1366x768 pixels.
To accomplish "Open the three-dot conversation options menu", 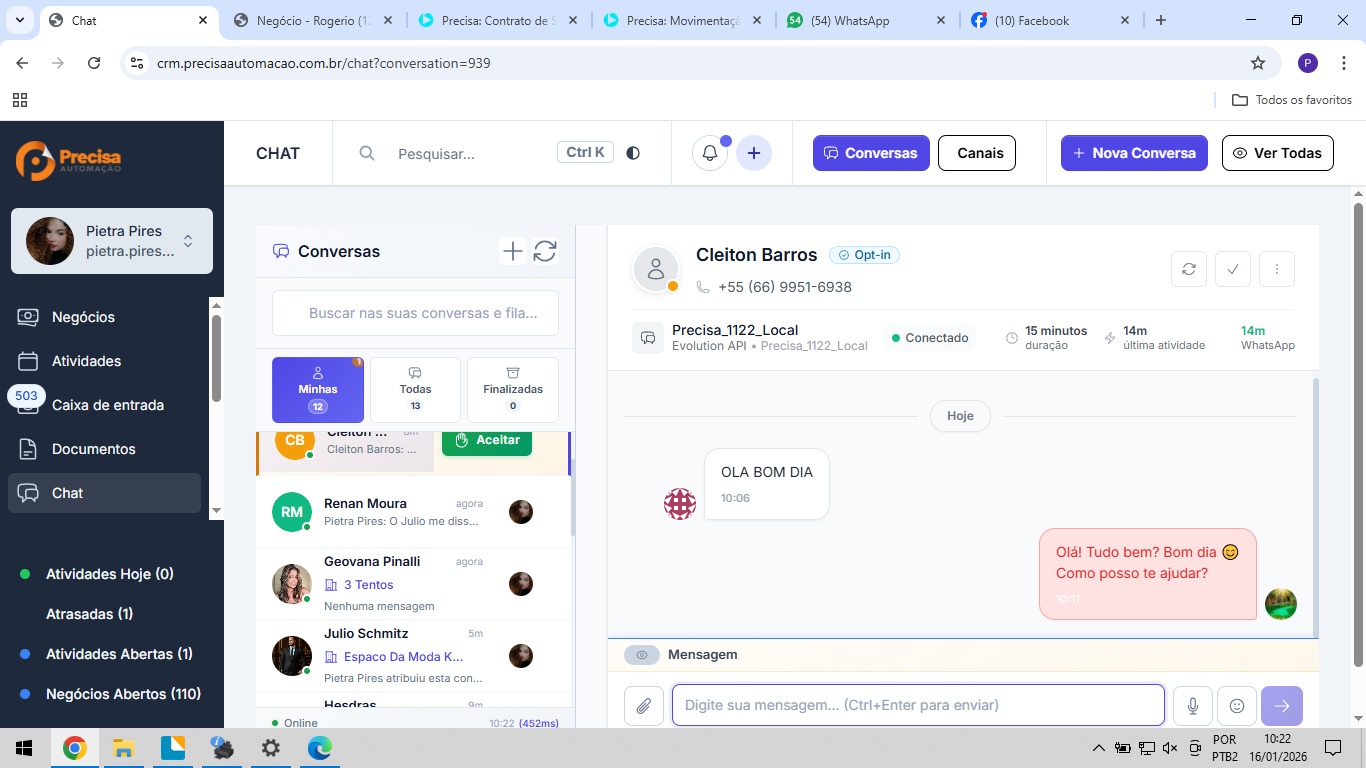I will pyautogui.click(x=1277, y=269).
